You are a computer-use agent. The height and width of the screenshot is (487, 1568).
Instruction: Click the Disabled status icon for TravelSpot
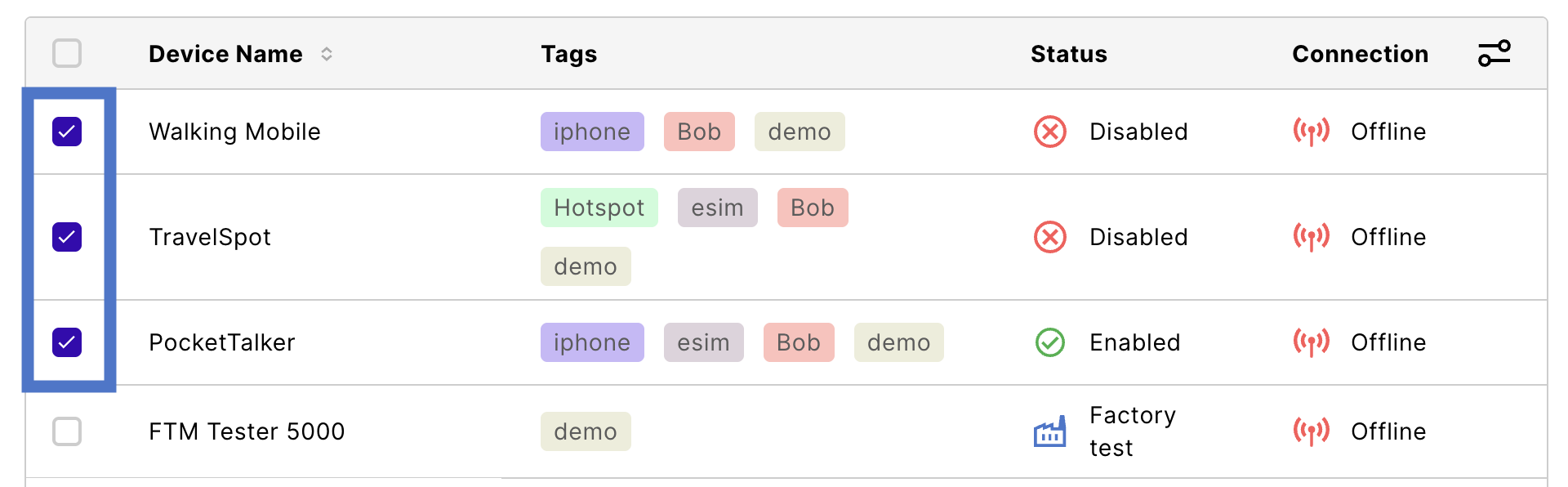tap(1050, 237)
